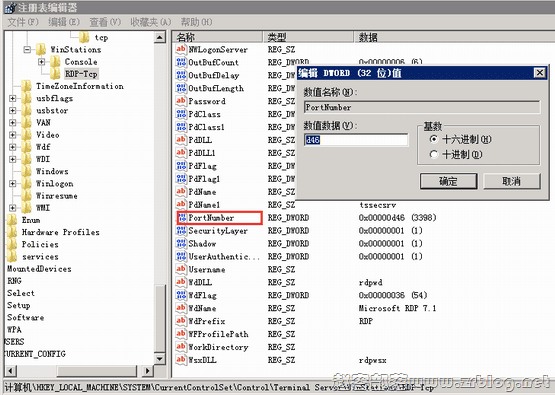Confirm with the 确定 button

point(448,181)
